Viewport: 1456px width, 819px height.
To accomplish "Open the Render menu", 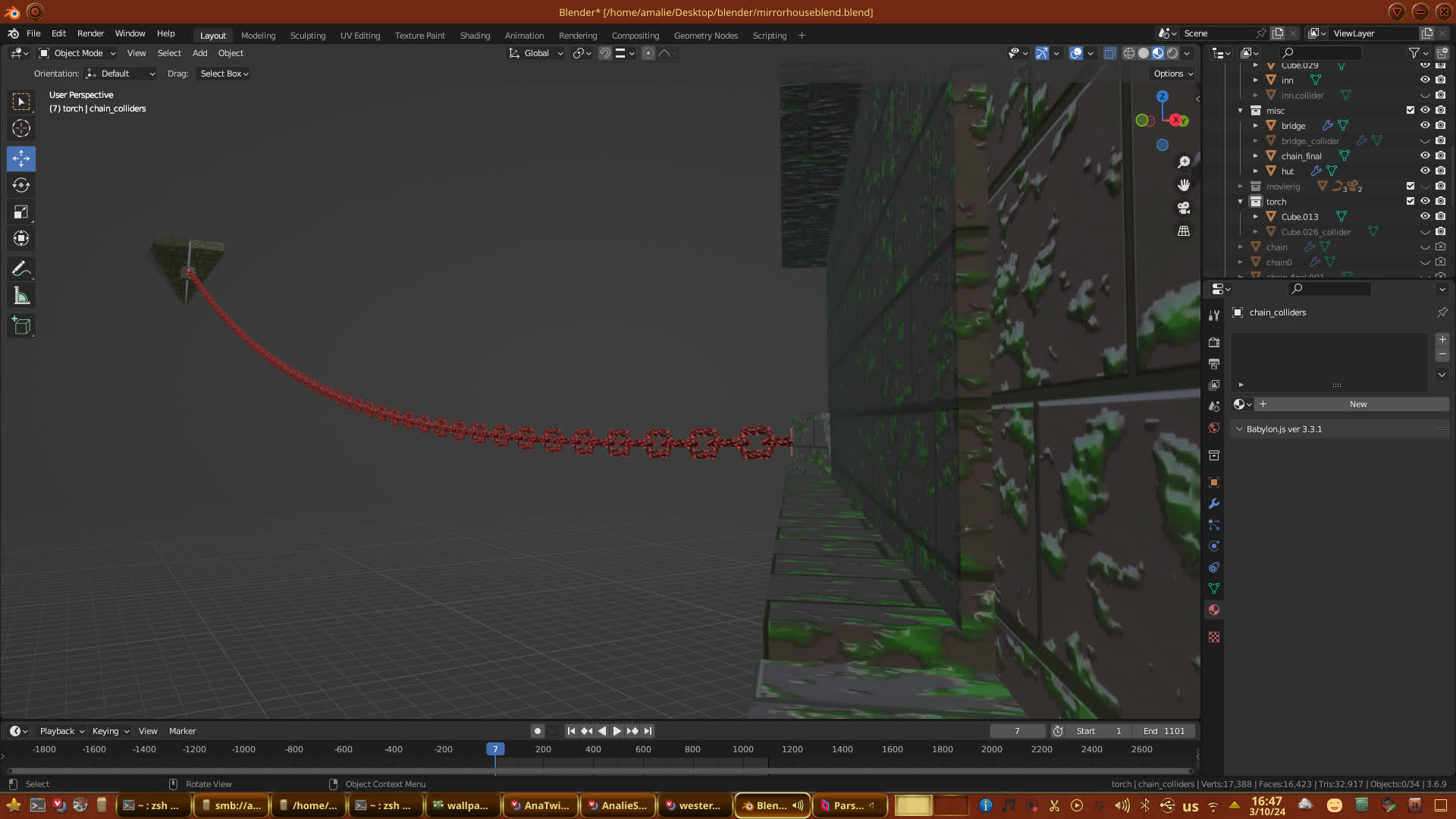I will [x=90, y=33].
